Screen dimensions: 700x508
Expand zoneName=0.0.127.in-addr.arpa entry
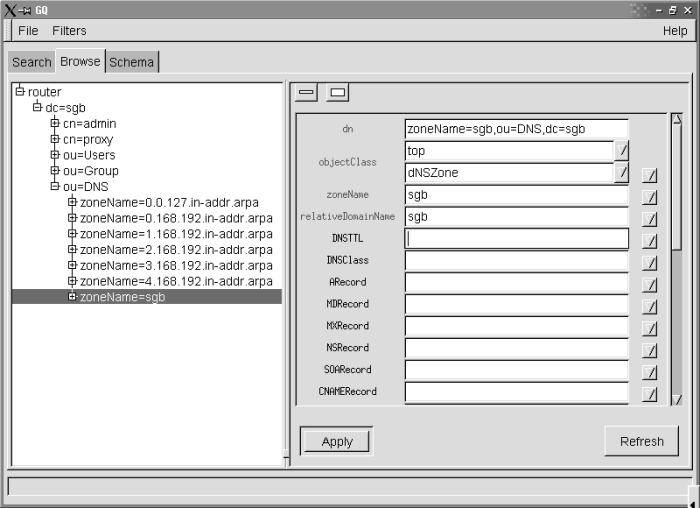tap(72, 203)
